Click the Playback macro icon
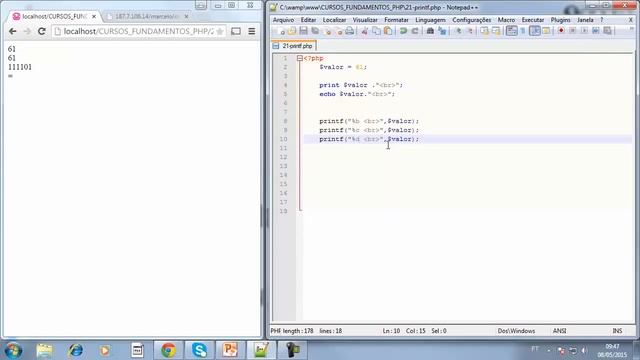This screenshot has height=360, width=640. (x=584, y=31)
